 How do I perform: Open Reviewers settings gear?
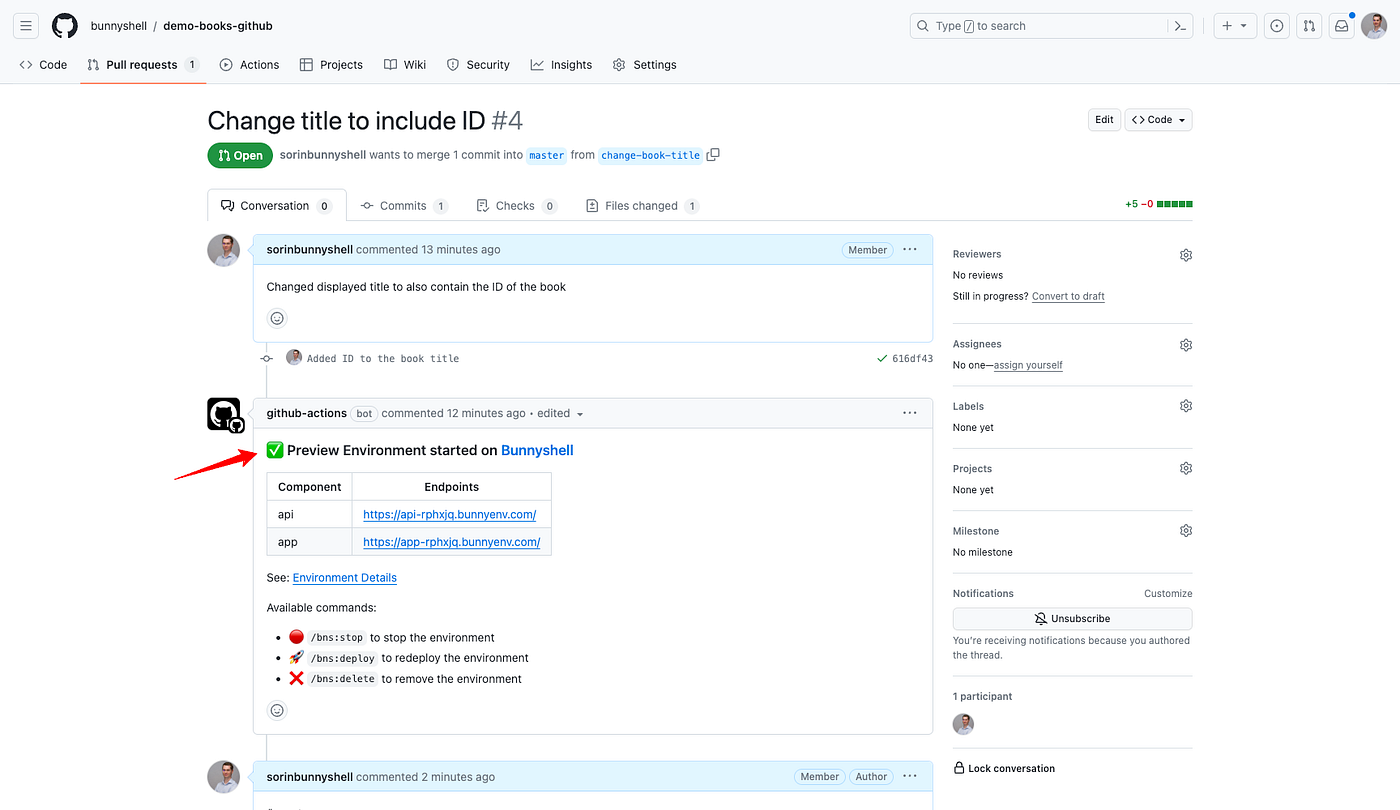click(x=1186, y=255)
